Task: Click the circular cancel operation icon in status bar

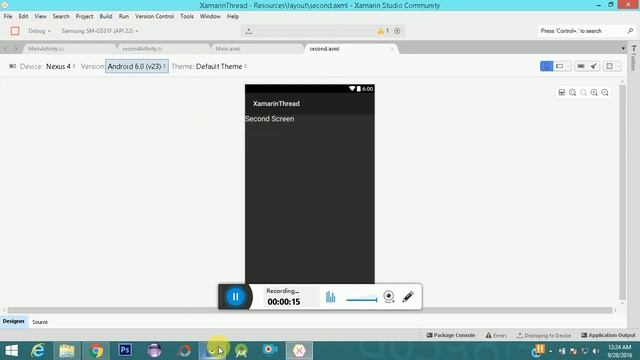Action: [397, 31]
